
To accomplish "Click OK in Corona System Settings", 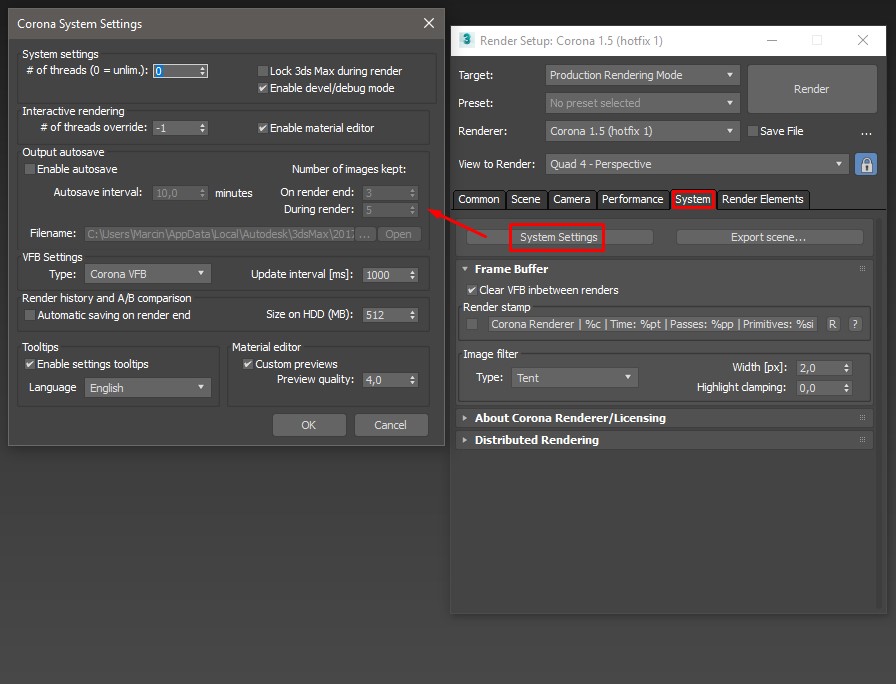I will [309, 425].
